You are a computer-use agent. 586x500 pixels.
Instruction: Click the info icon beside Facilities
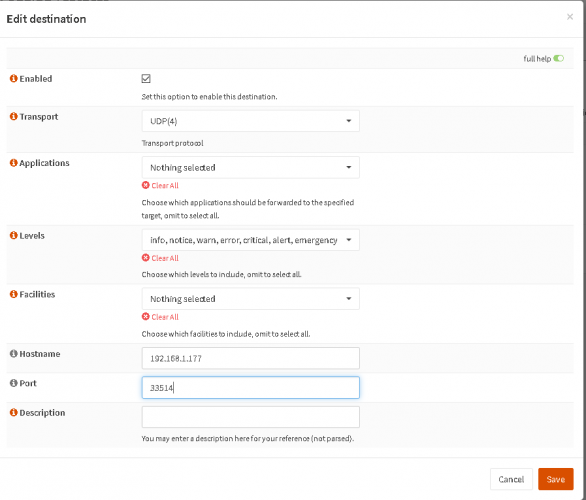13,294
